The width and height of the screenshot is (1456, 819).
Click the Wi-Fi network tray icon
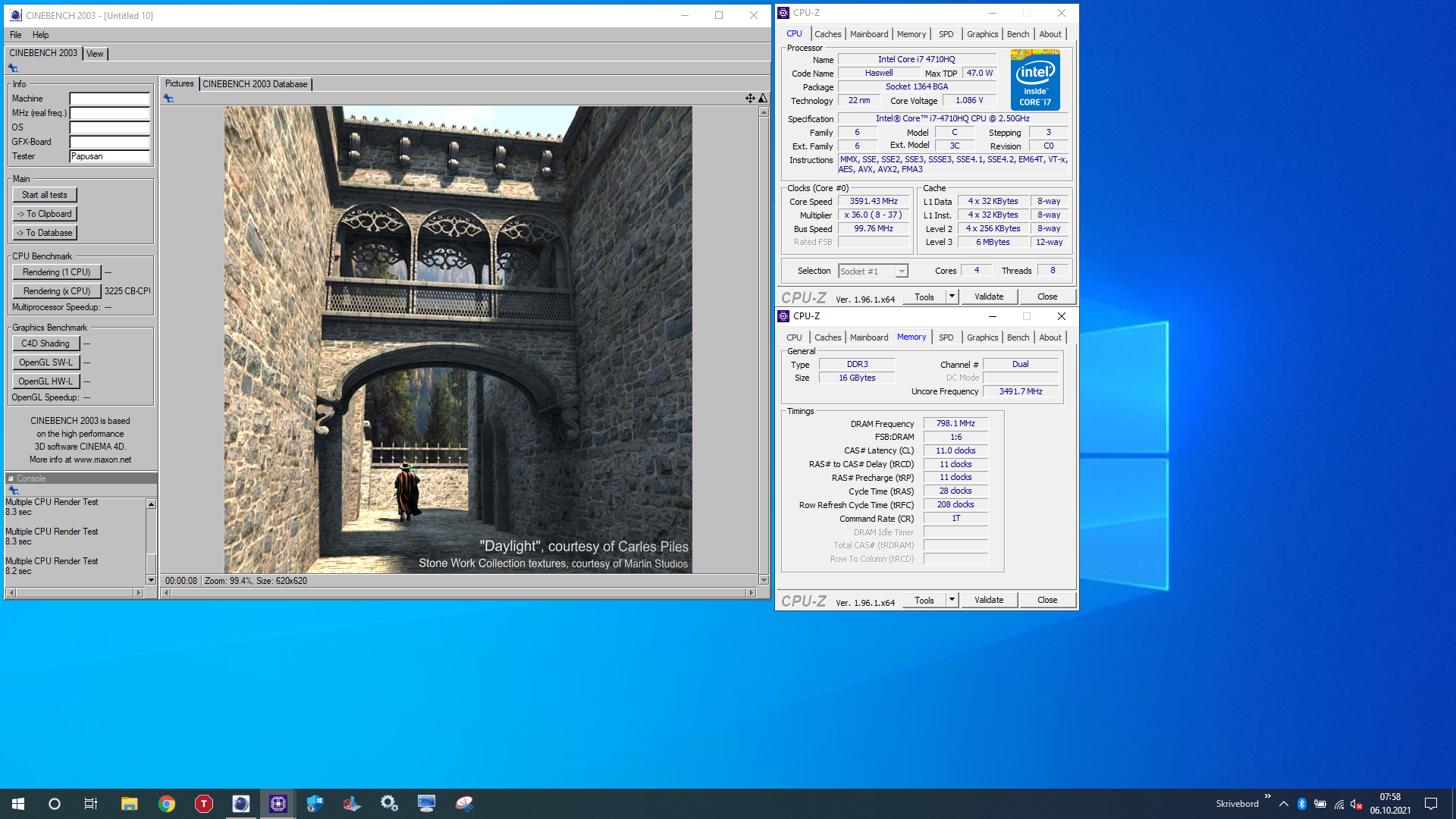pyautogui.click(x=1339, y=804)
